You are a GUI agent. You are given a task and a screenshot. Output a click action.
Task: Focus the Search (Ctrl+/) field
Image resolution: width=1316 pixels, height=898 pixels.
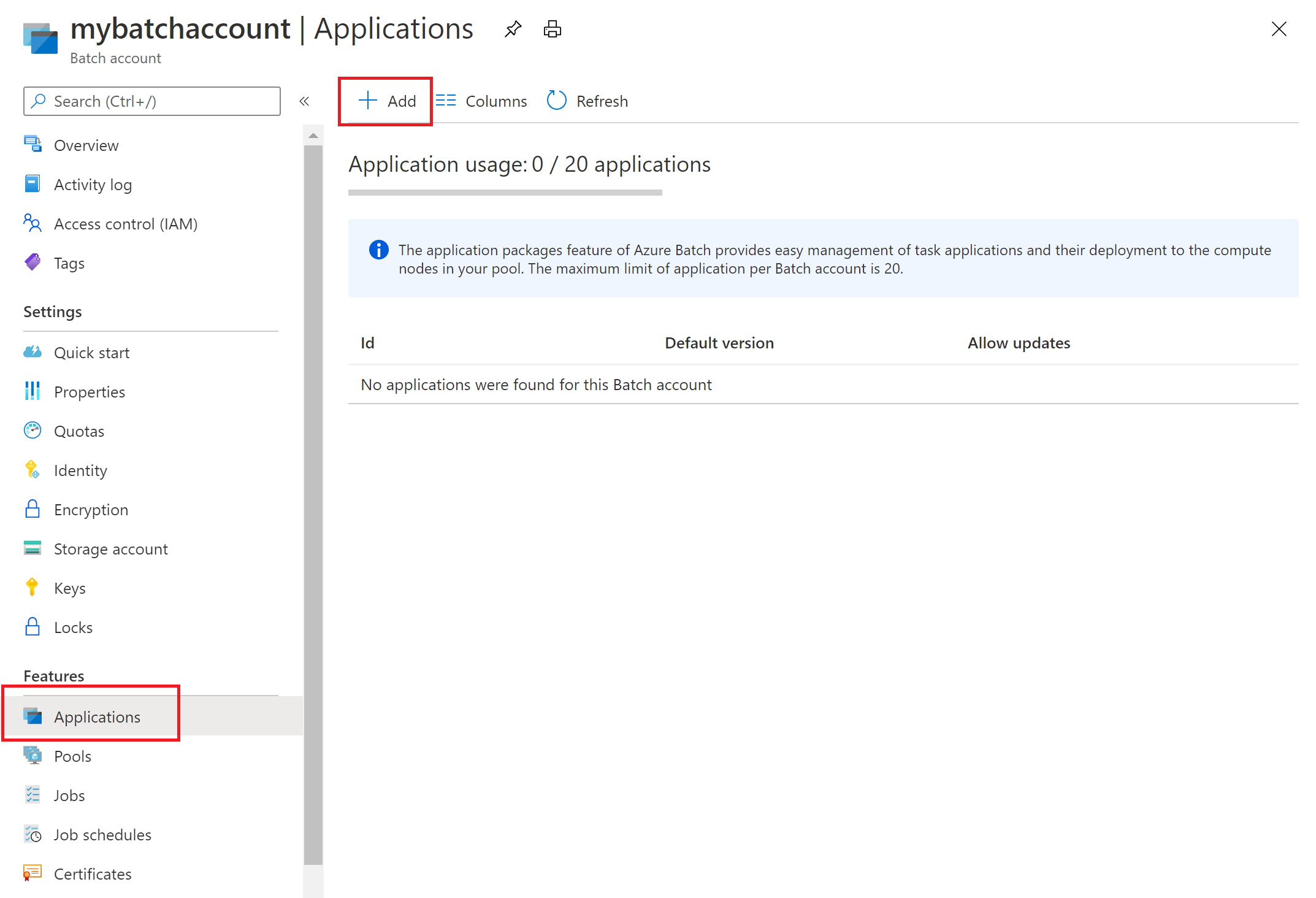click(x=159, y=101)
